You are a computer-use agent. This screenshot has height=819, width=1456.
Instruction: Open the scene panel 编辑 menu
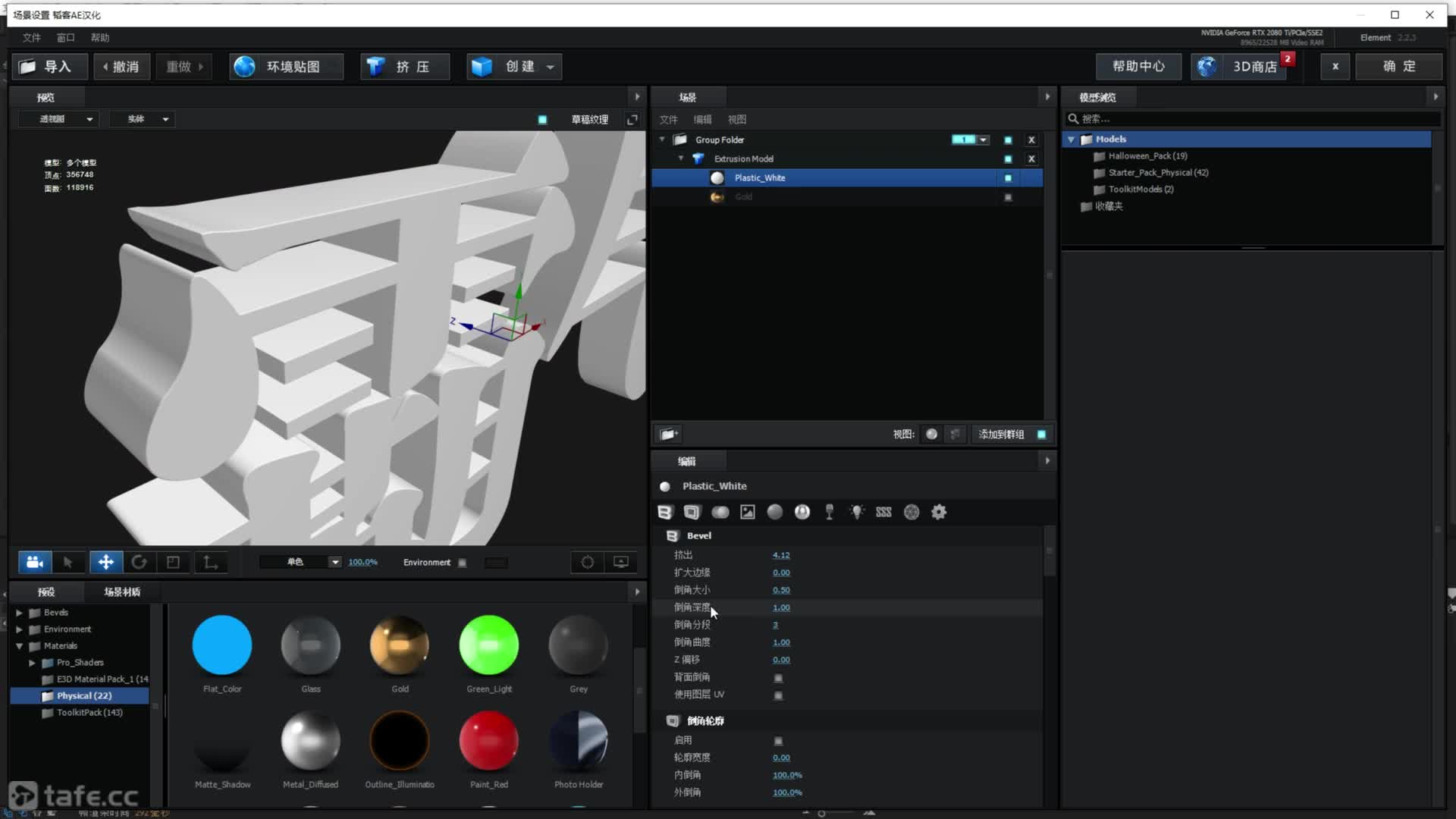(x=702, y=119)
